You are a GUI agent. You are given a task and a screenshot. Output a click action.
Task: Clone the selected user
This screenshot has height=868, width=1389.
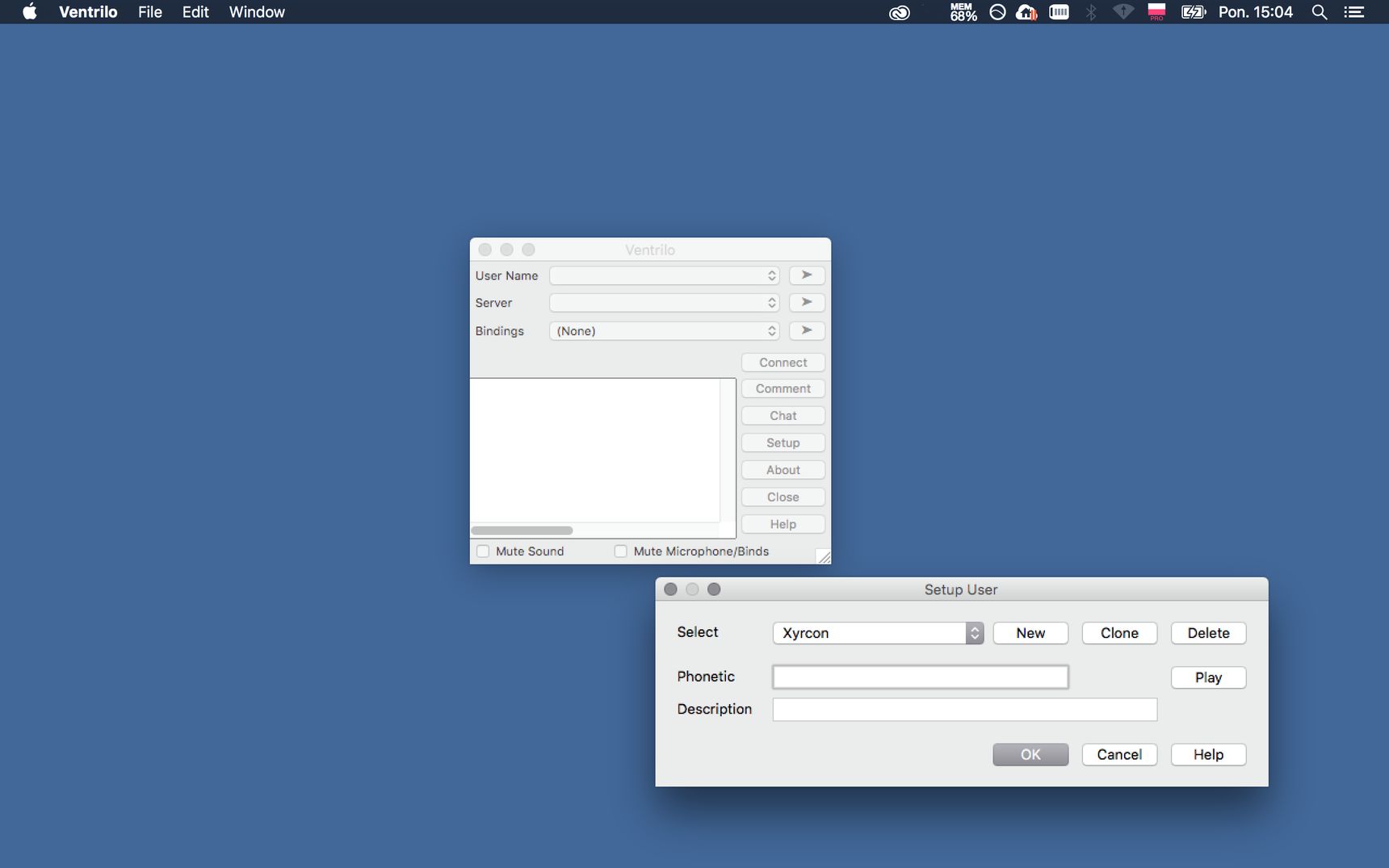pyautogui.click(x=1119, y=633)
